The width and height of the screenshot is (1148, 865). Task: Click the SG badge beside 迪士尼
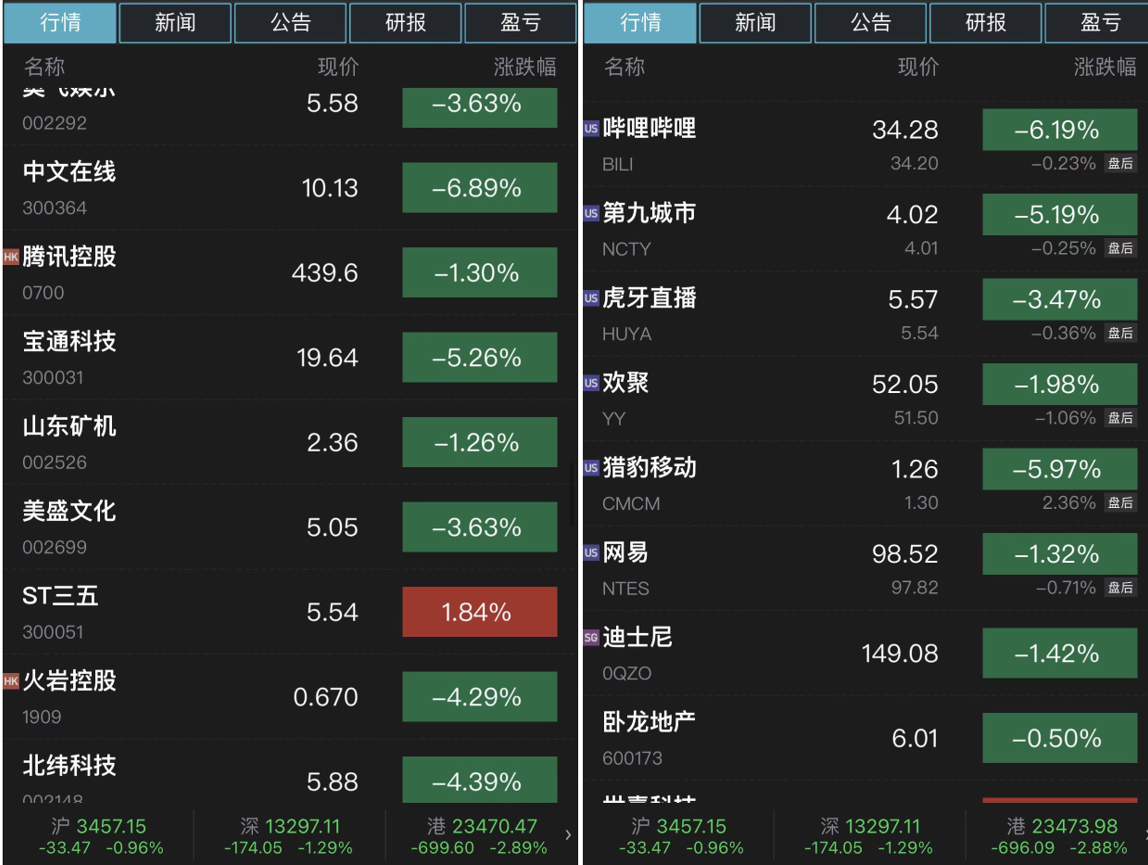point(591,638)
